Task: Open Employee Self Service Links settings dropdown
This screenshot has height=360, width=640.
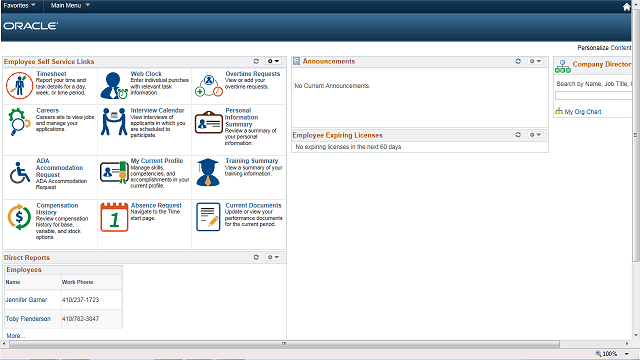Action: (273, 61)
